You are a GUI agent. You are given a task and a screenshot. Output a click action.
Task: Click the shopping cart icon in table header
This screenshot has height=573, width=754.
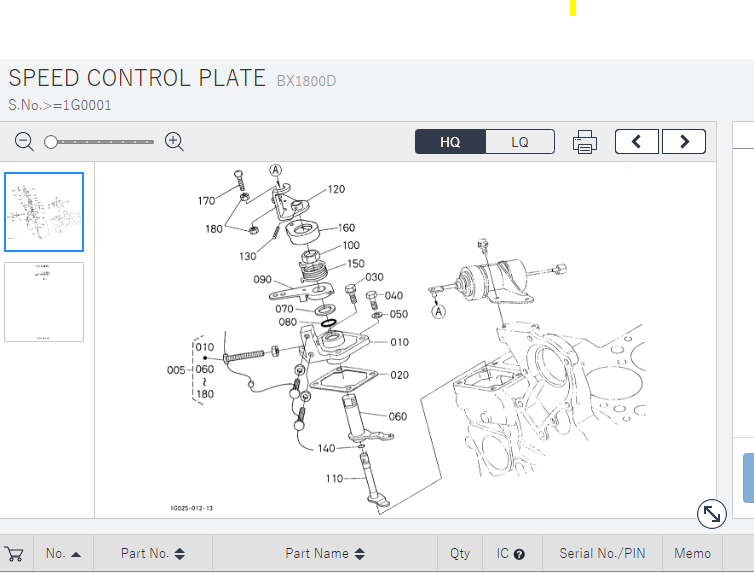coord(14,553)
